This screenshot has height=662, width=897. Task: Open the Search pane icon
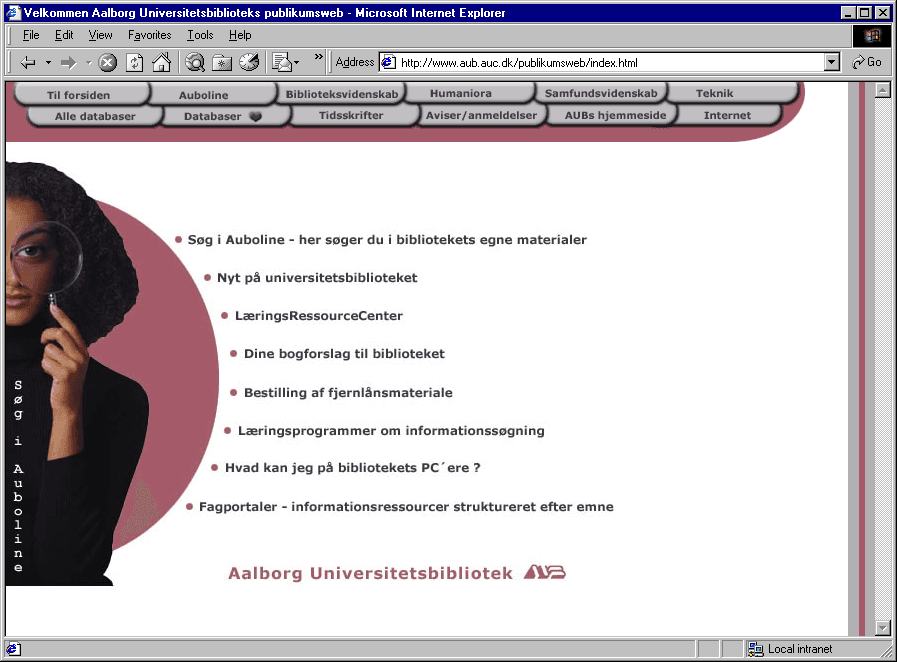pyautogui.click(x=195, y=62)
